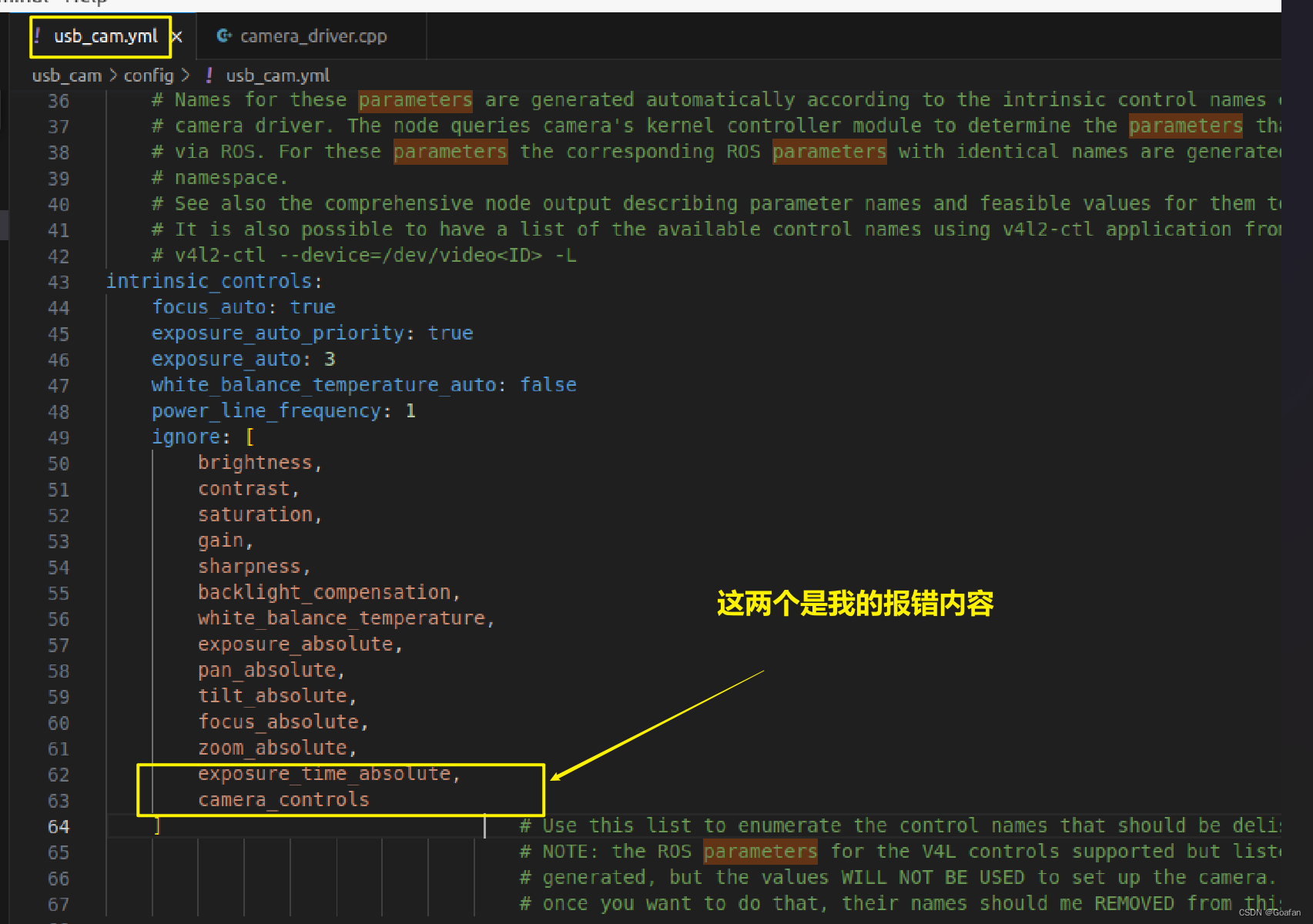The image size is (1313, 924).
Task: Click the opening bracket after ignore
Action: coord(250,437)
